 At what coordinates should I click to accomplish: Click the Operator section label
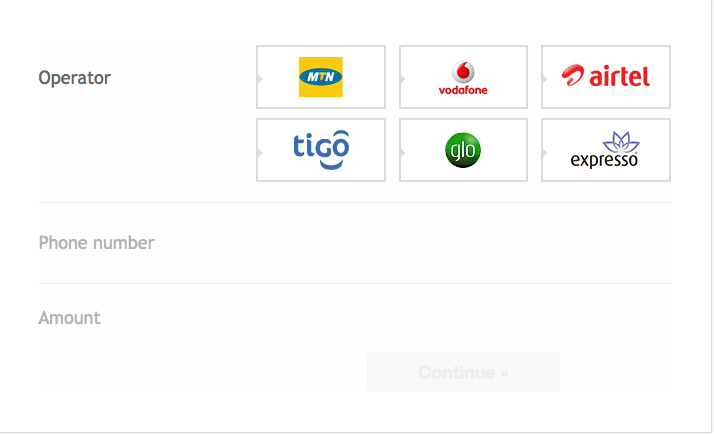(74, 78)
